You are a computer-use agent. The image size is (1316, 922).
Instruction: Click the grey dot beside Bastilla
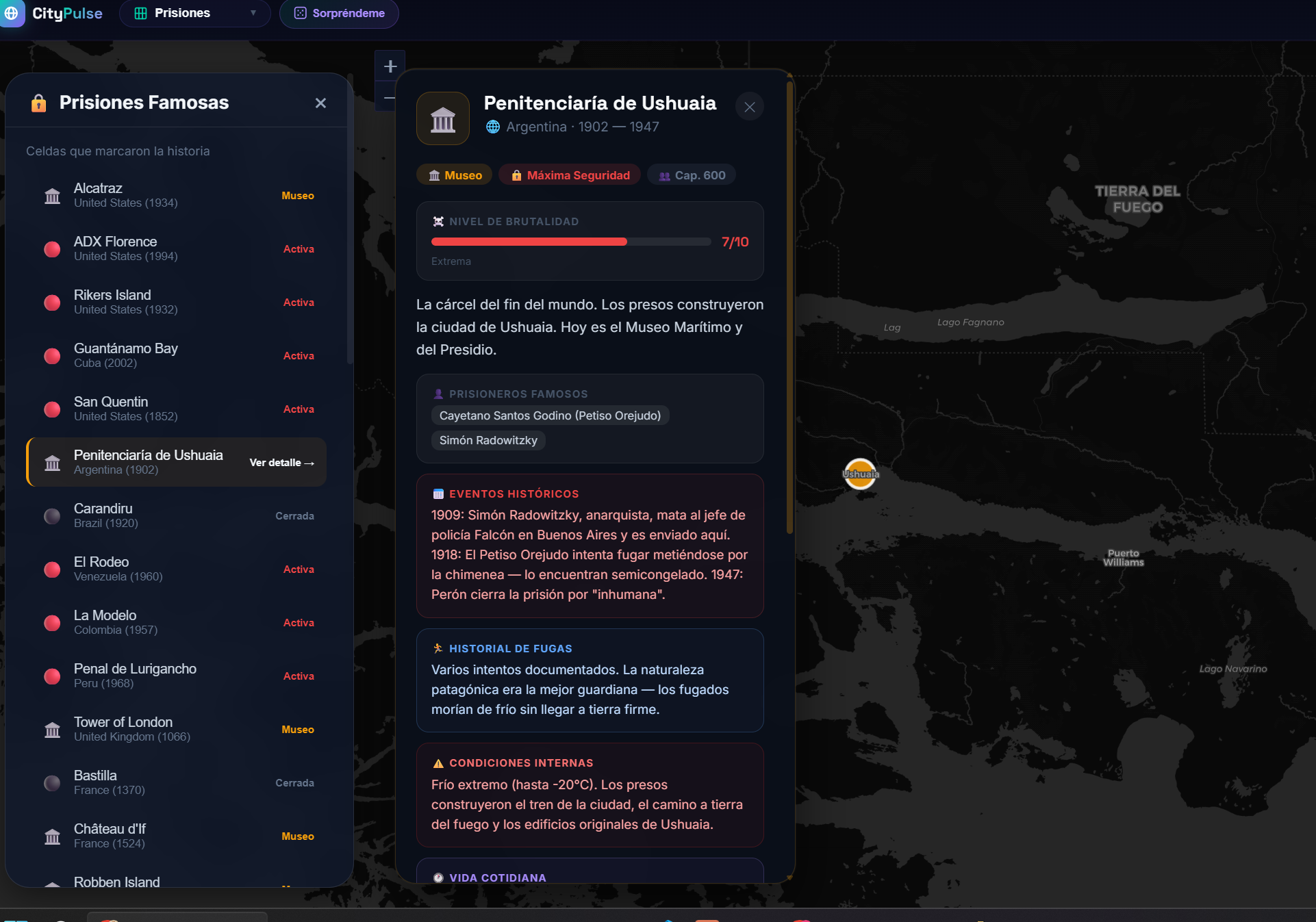coord(52,783)
